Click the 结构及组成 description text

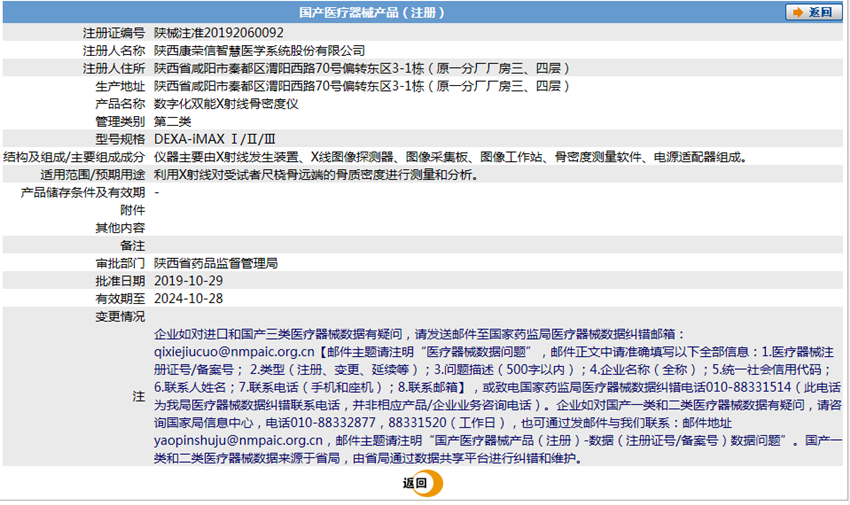pyautogui.click(x=452, y=157)
